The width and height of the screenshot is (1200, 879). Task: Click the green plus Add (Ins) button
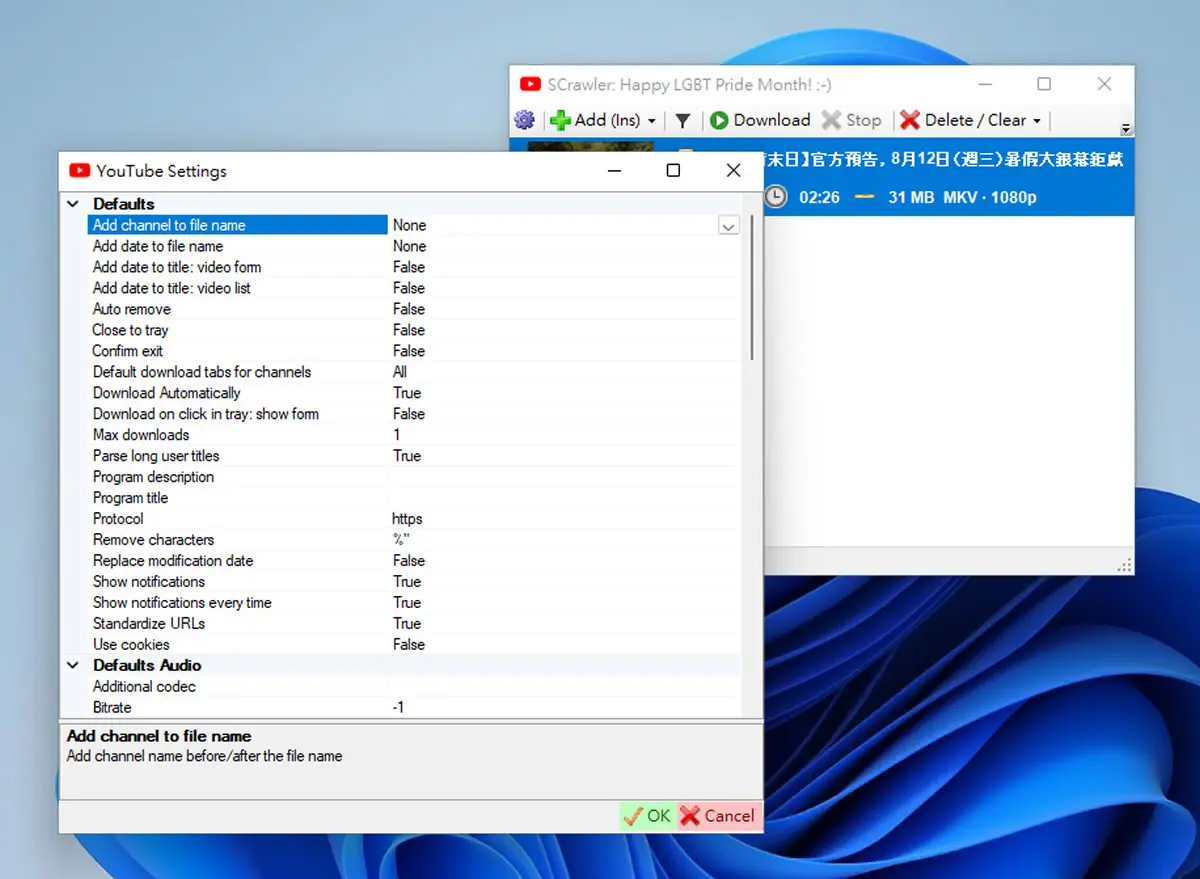(595, 120)
